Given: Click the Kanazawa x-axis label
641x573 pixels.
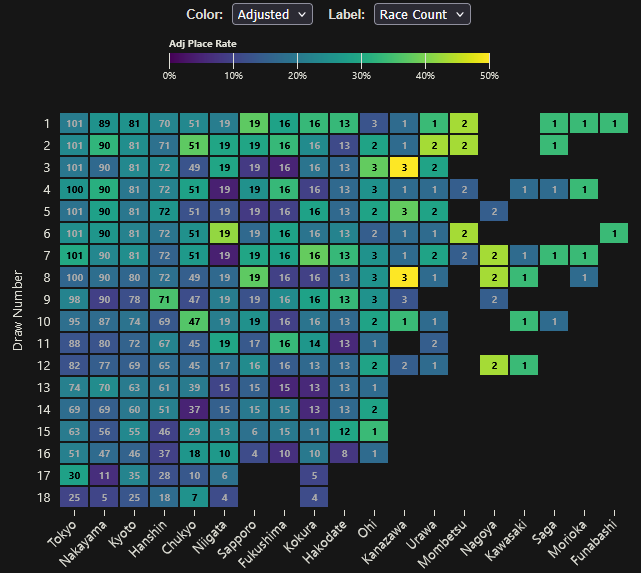Looking at the screenshot, I should 385,542.
